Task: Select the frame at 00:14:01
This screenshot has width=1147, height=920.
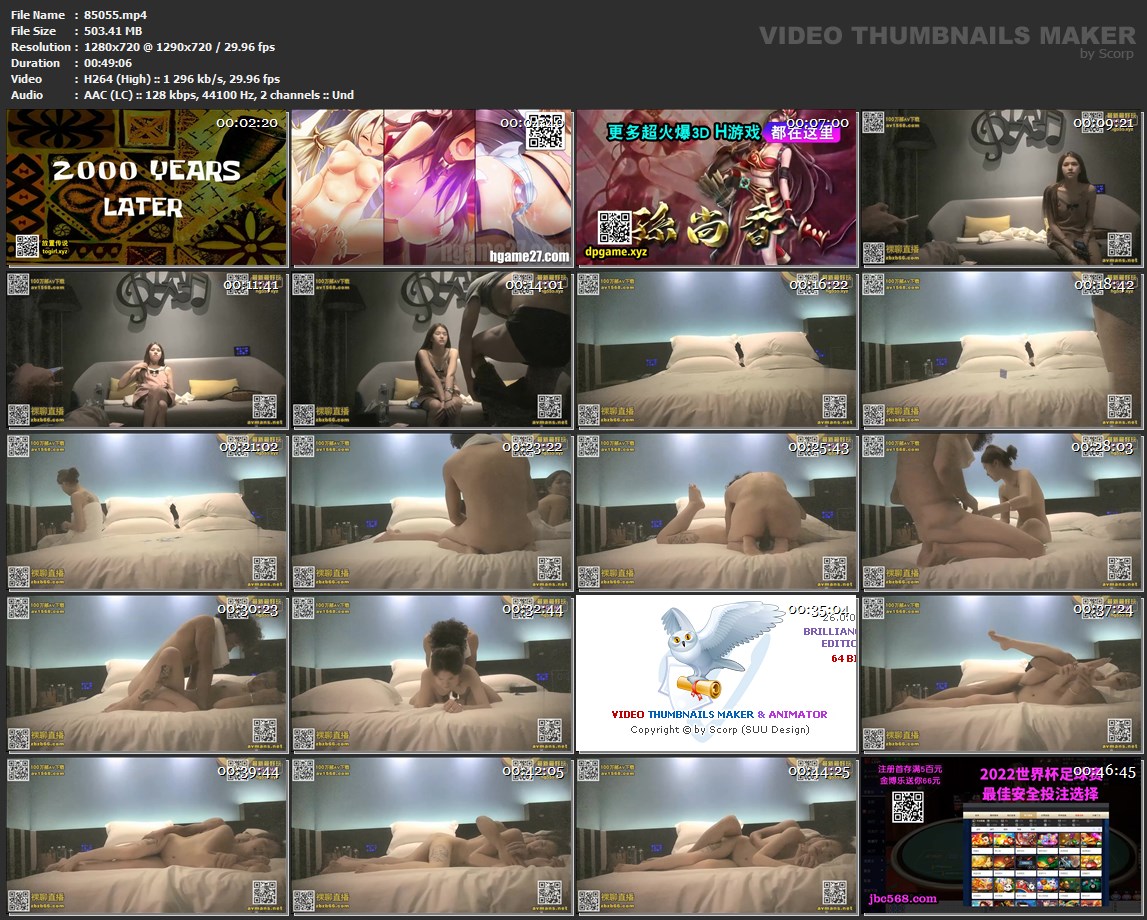Action: [432, 350]
